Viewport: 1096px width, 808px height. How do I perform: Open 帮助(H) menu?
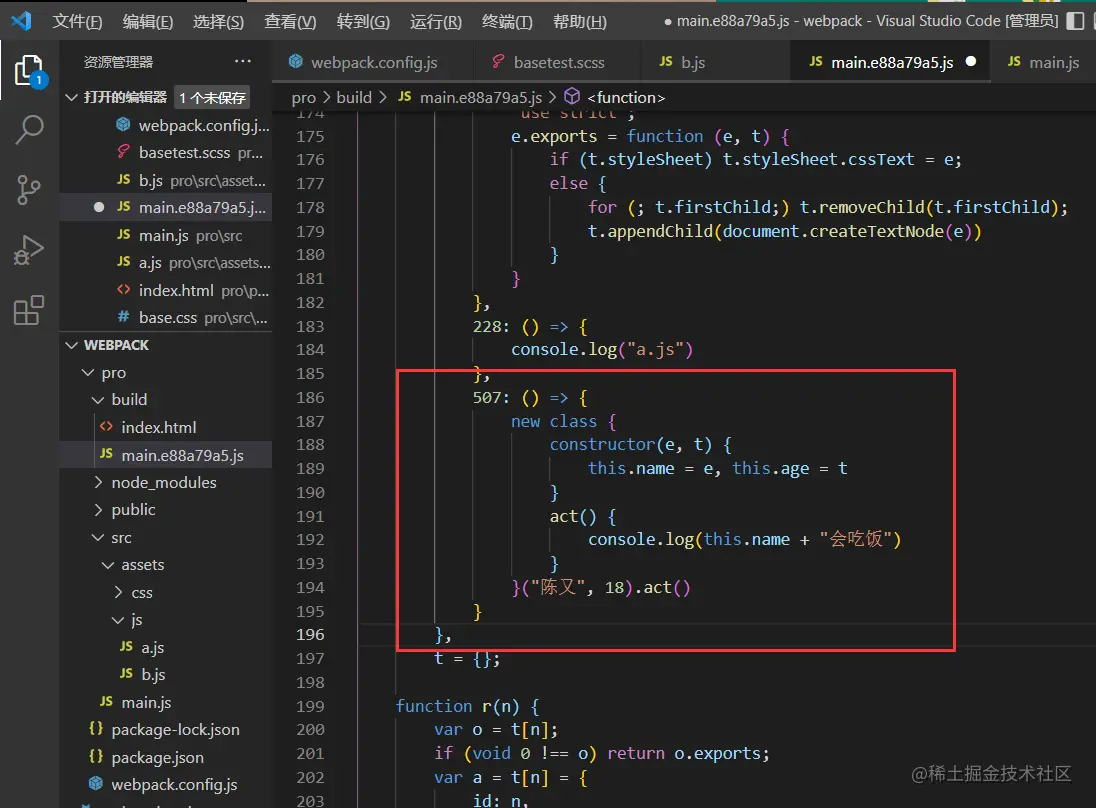coord(579,22)
